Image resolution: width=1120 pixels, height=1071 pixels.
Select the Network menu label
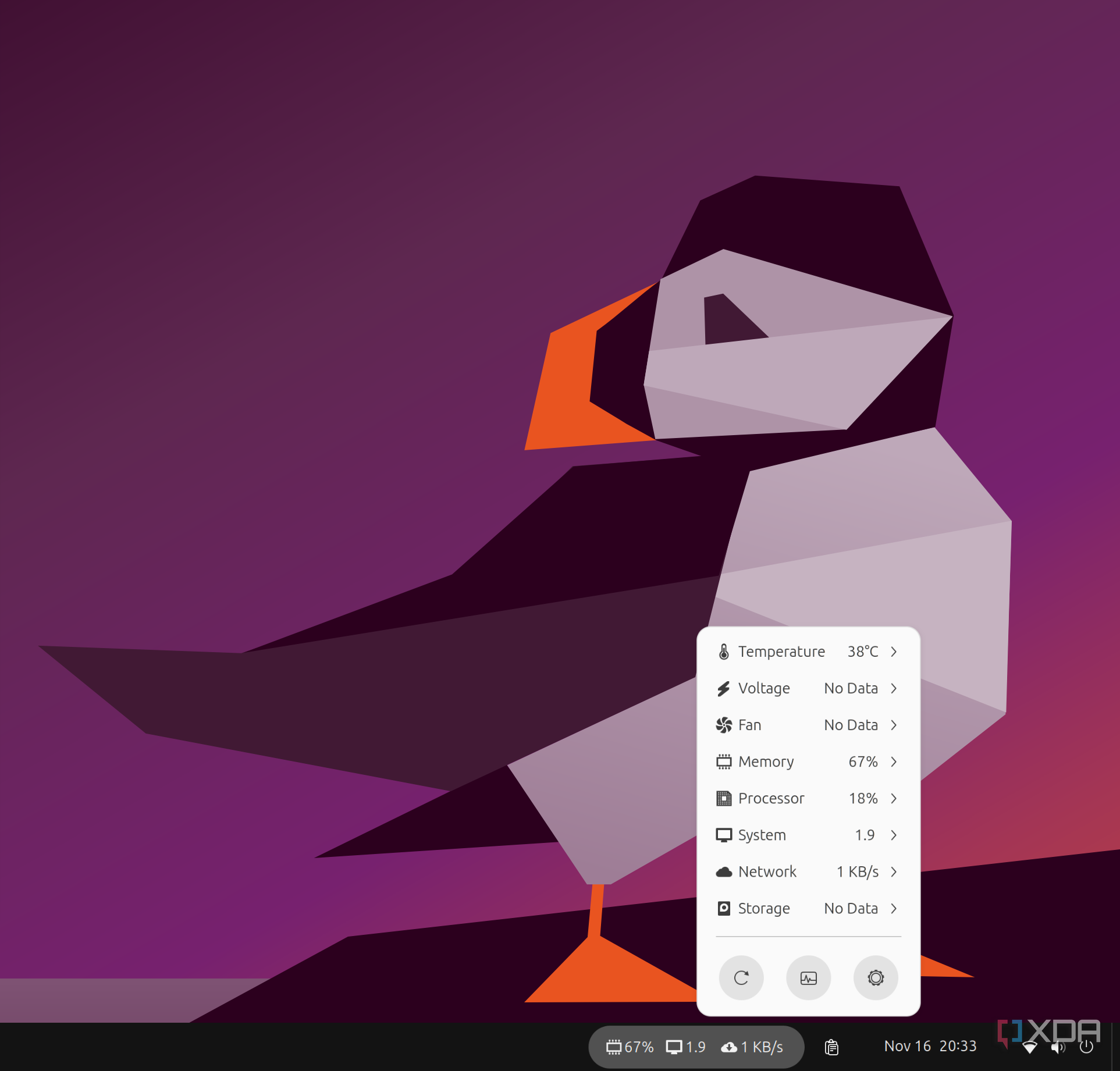point(767,871)
